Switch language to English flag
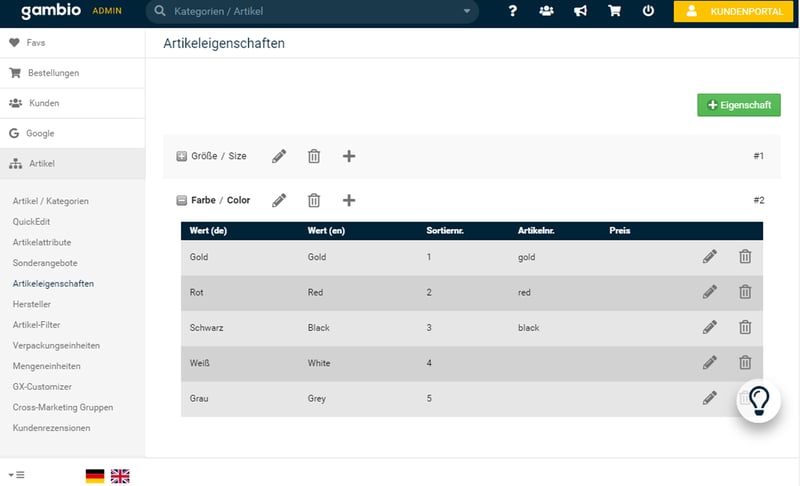Image resolution: width=800 pixels, height=486 pixels. pyautogui.click(x=120, y=476)
